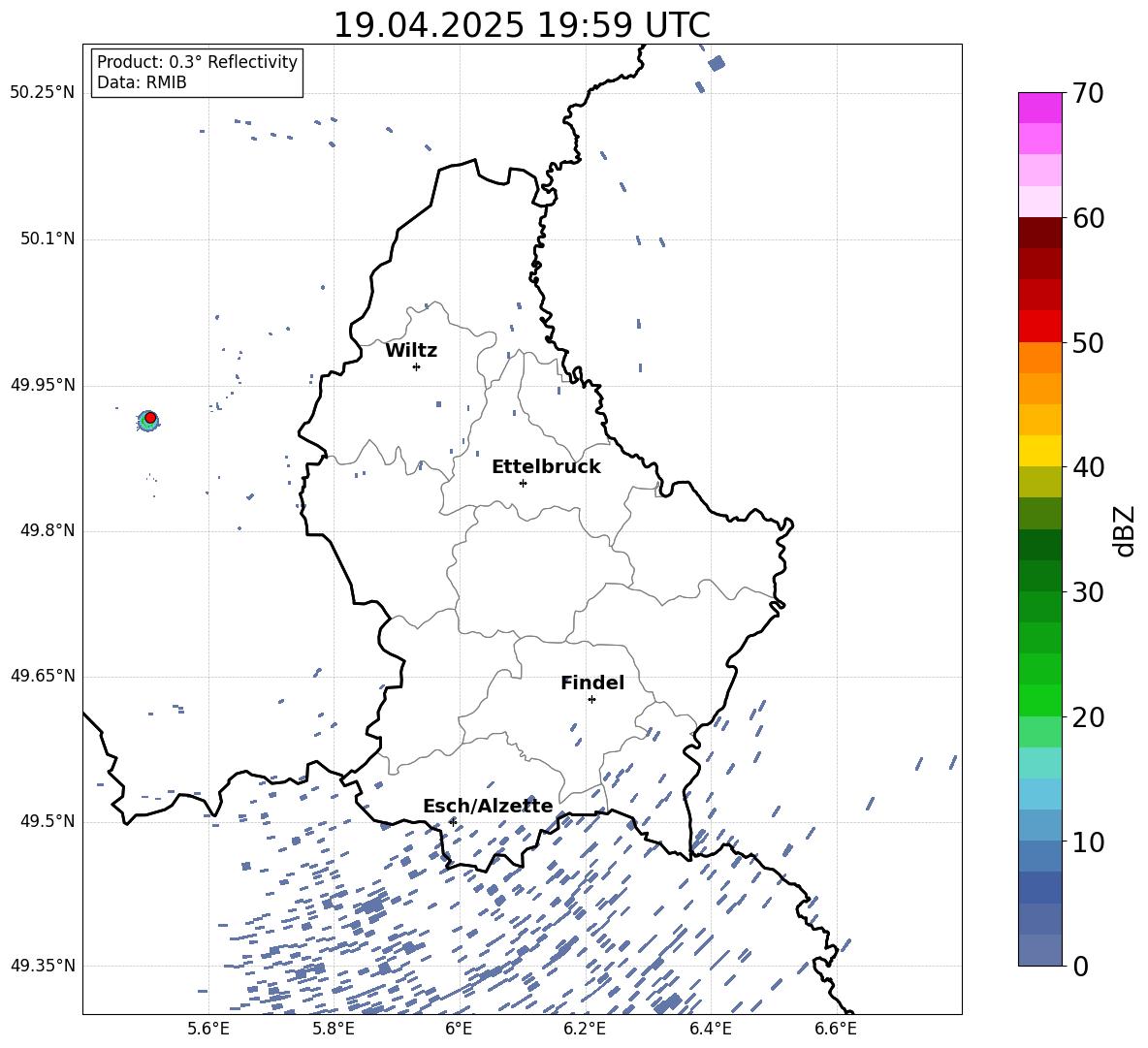Click the 49.65°N latitude tick label
1148x1048 pixels.
tap(43, 675)
